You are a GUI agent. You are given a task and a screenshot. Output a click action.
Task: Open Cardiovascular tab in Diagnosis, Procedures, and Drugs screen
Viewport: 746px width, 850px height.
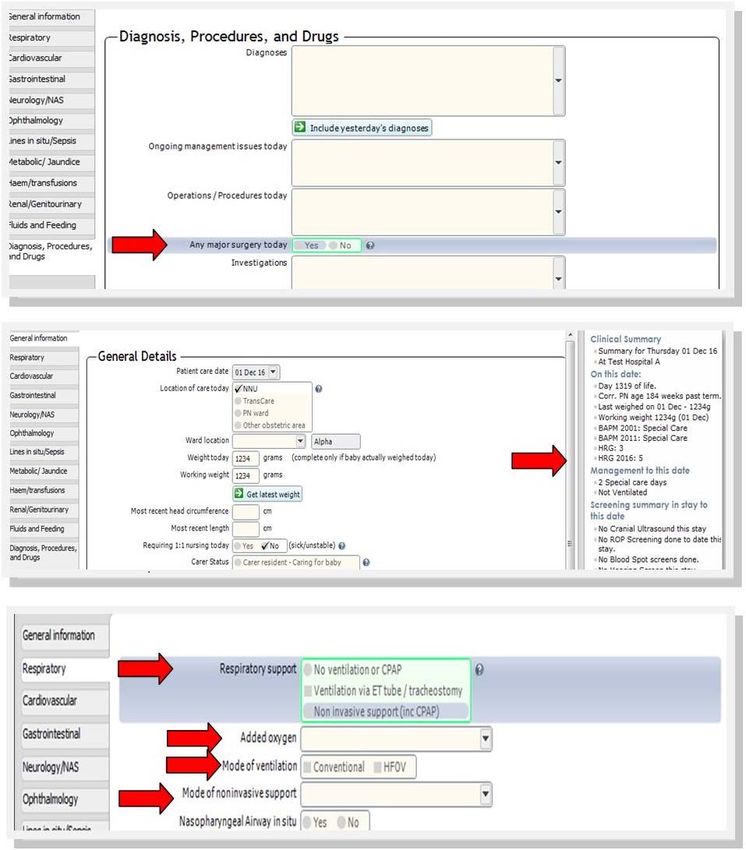click(52, 58)
